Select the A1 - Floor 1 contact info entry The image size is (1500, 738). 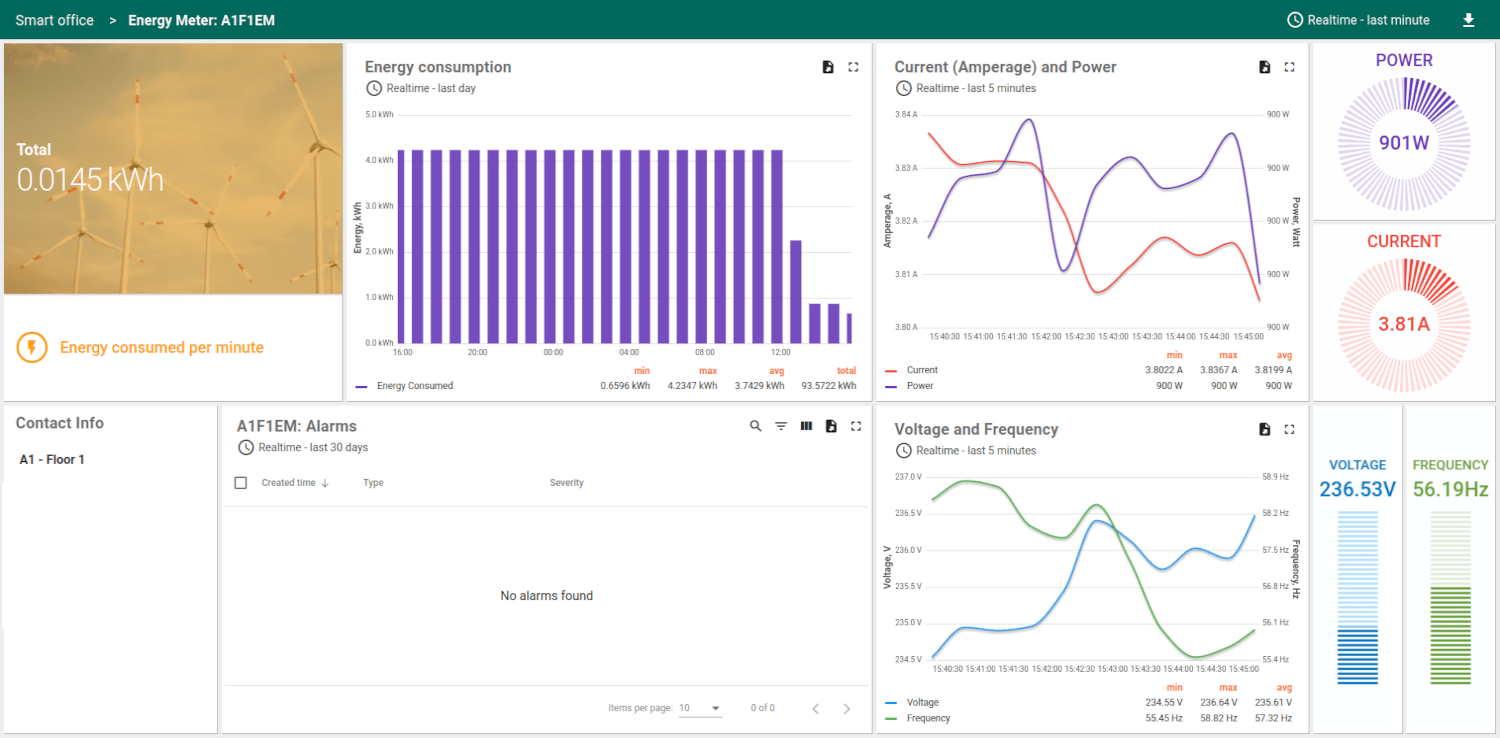click(x=52, y=460)
